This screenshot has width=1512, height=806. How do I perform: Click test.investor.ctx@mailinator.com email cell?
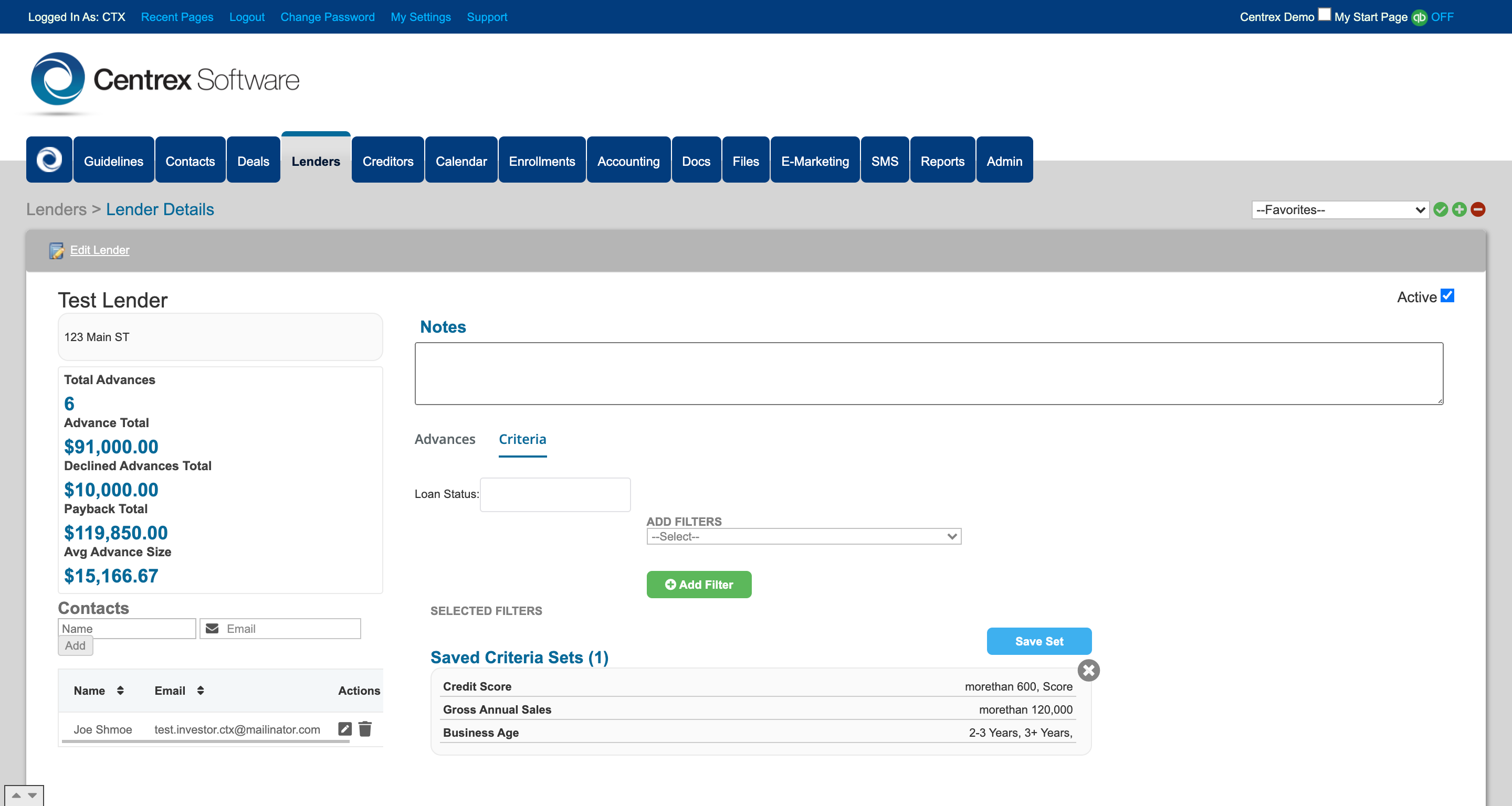(237, 729)
